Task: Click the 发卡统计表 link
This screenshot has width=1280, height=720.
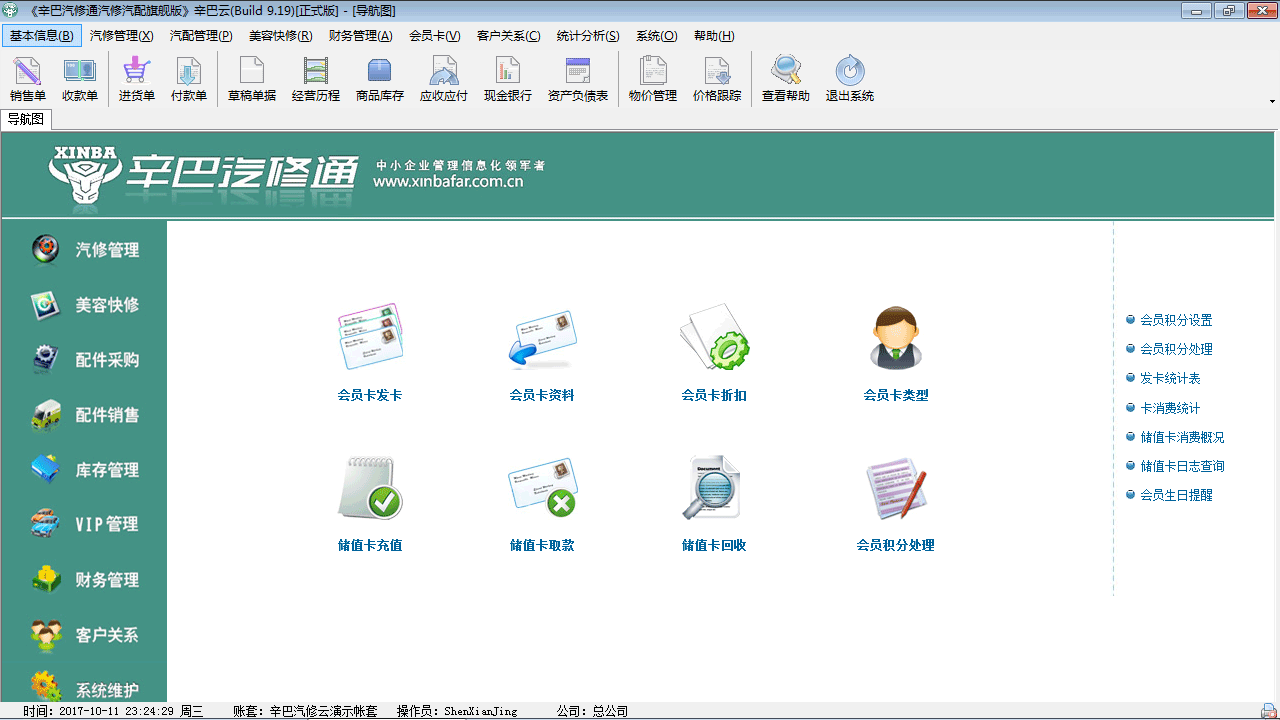Action: point(1170,378)
